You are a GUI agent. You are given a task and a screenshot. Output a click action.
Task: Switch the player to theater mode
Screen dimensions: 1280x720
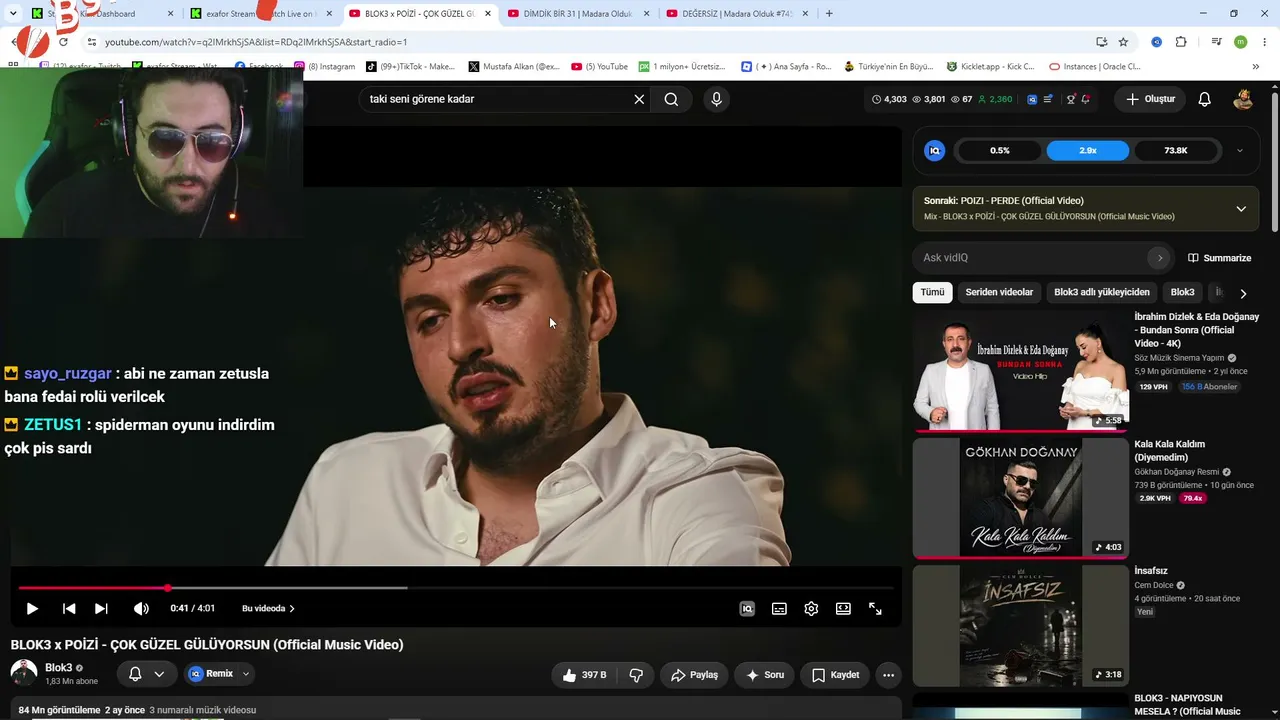(x=843, y=608)
